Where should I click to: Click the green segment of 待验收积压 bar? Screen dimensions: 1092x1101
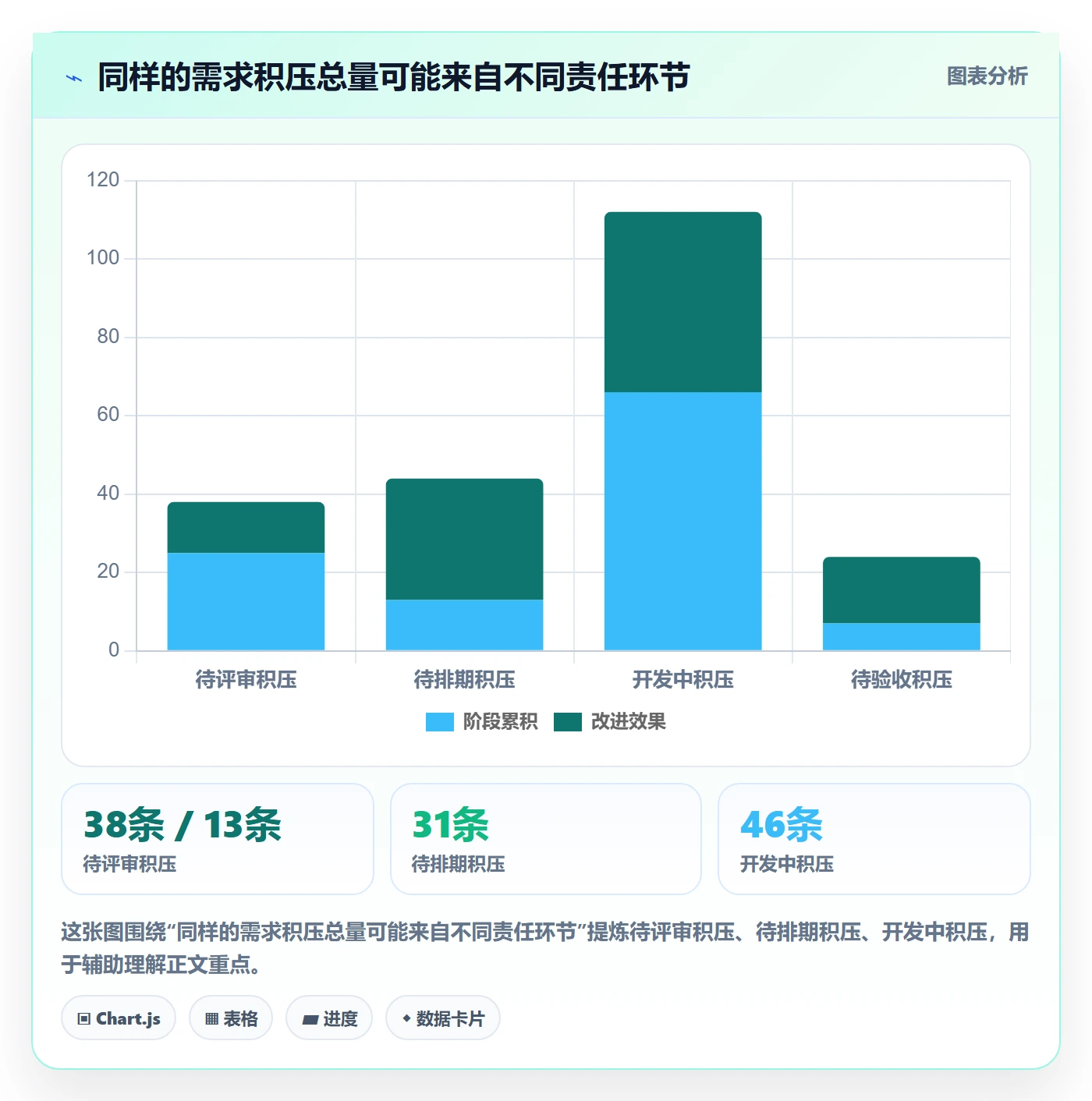[x=901, y=589]
